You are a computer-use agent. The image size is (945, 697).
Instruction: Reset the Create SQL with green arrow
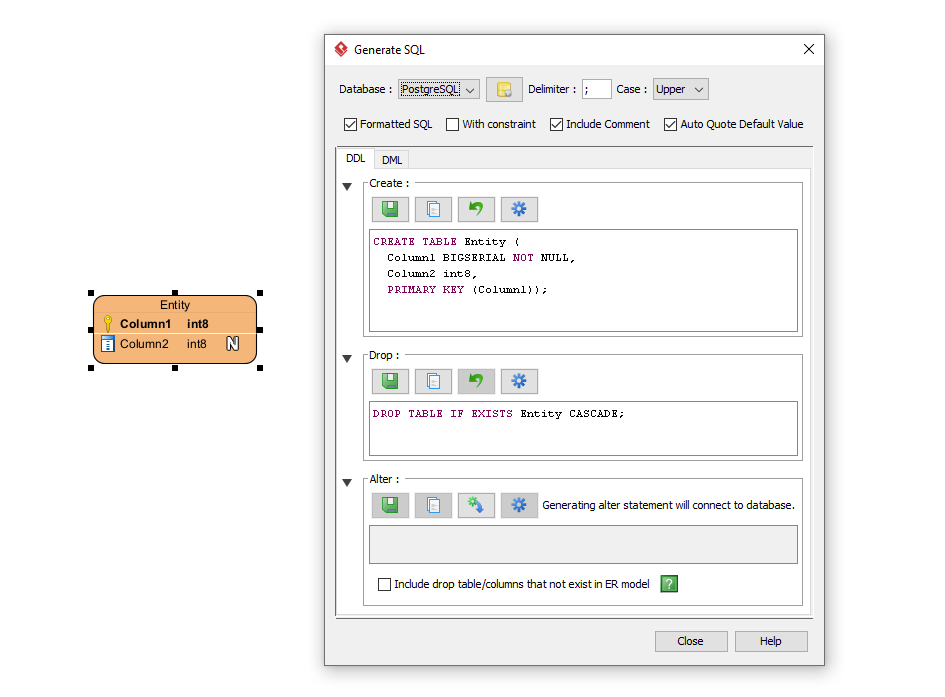pos(476,209)
